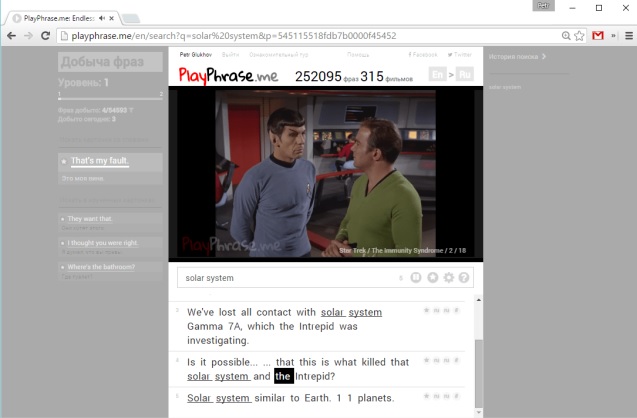The height and width of the screenshot is (418, 637).
Task: Click the Star Trek video frame
Action: [326, 174]
